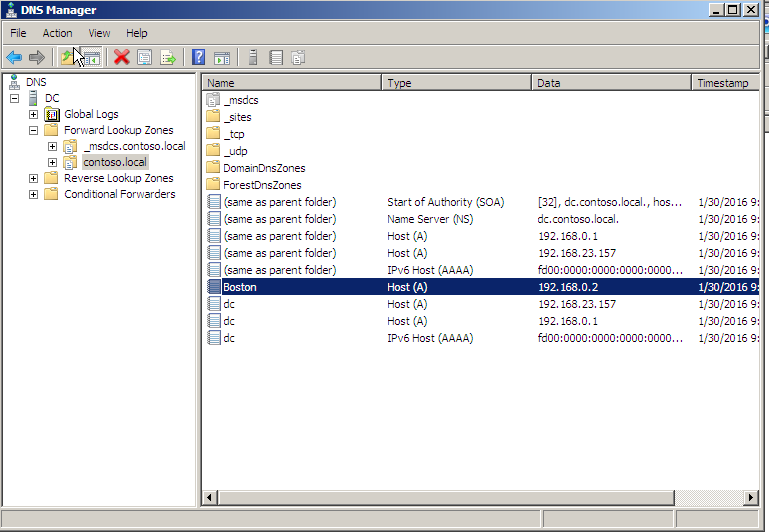Select the Name Server (NS) record row
The width and height of the screenshot is (769, 532).
pyautogui.click(x=483, y=219)
